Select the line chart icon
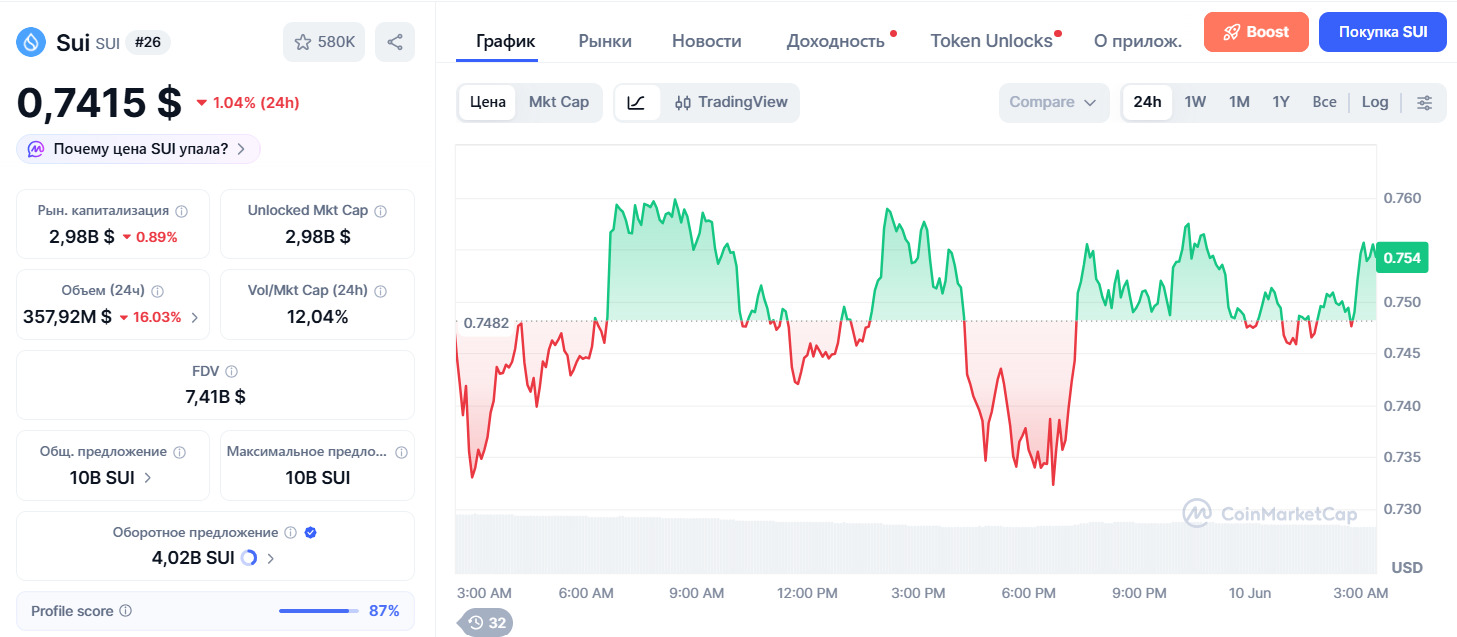This screenshot has width=1457, height=637. [x=637, y=102]
